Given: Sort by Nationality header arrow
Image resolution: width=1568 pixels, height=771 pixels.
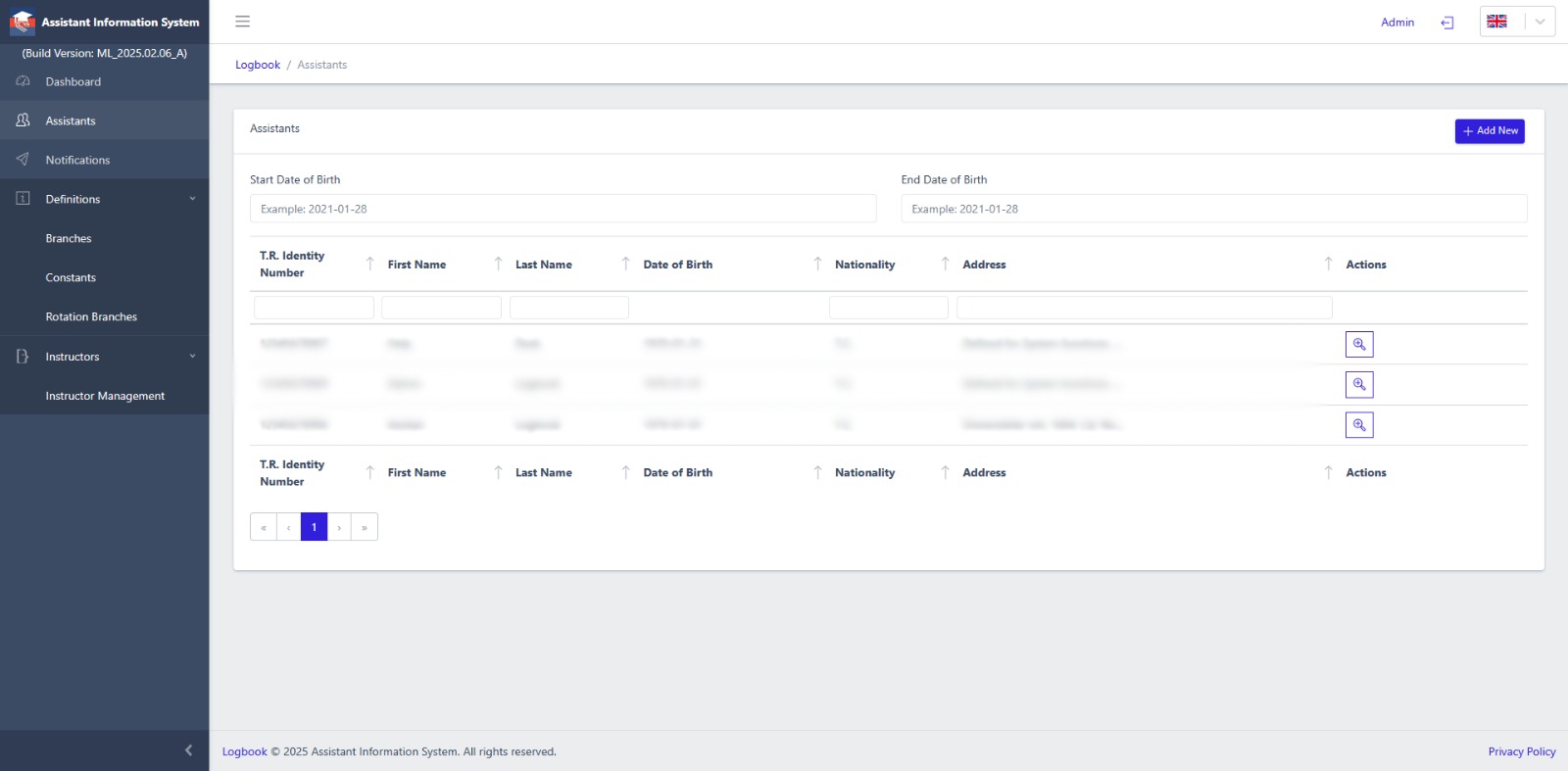Looking at the screenshot, I should pyautogui.click(x=945, y=264).
